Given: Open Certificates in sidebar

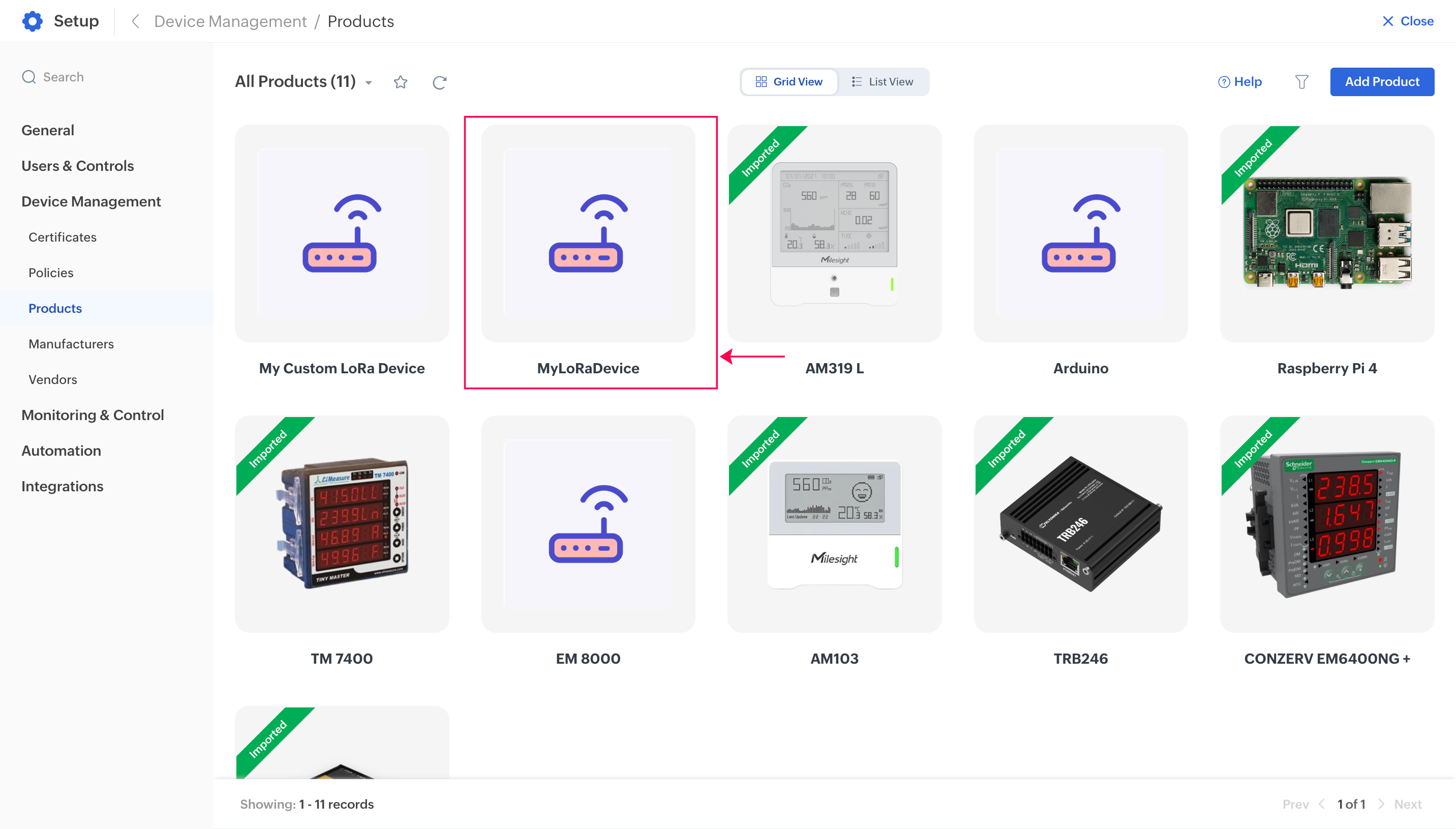Looking at the screenshot, I should coord(63,237).
